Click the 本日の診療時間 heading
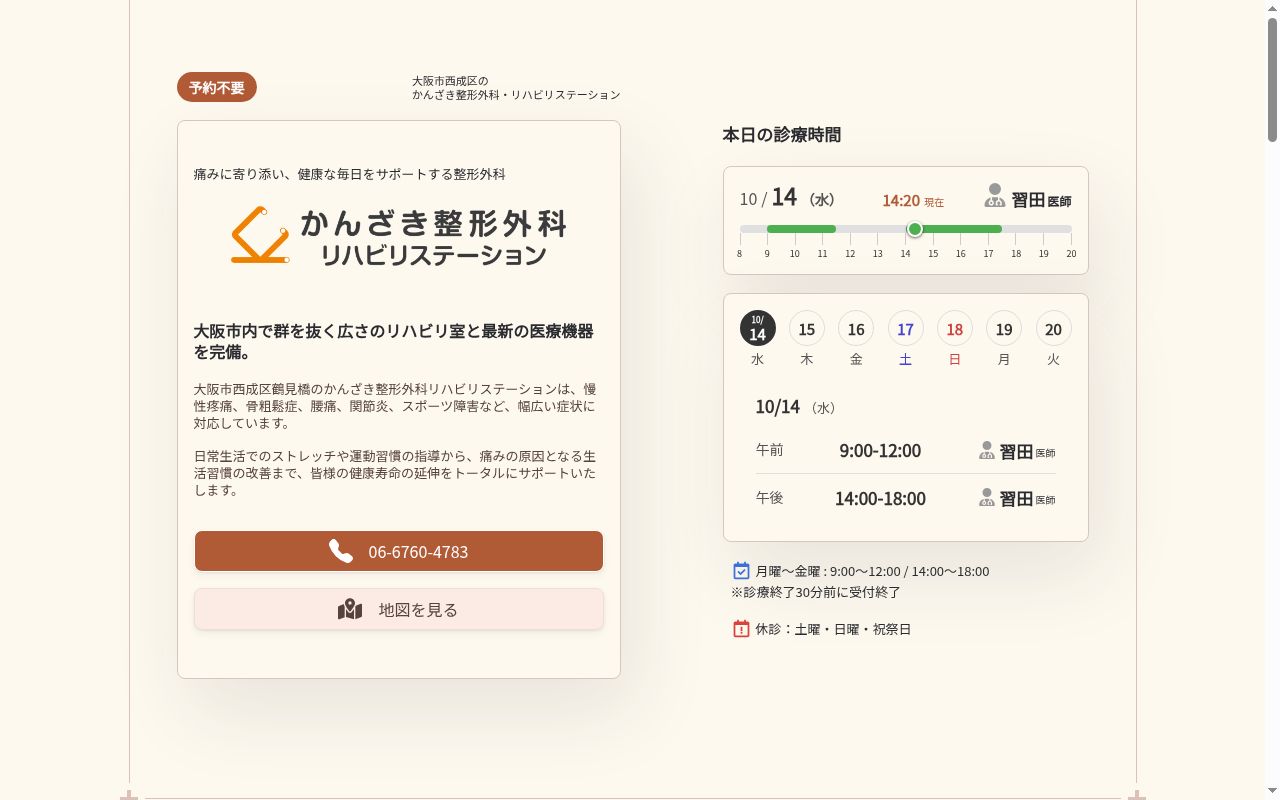This screenshot has width=1280, height=800. 782,135
